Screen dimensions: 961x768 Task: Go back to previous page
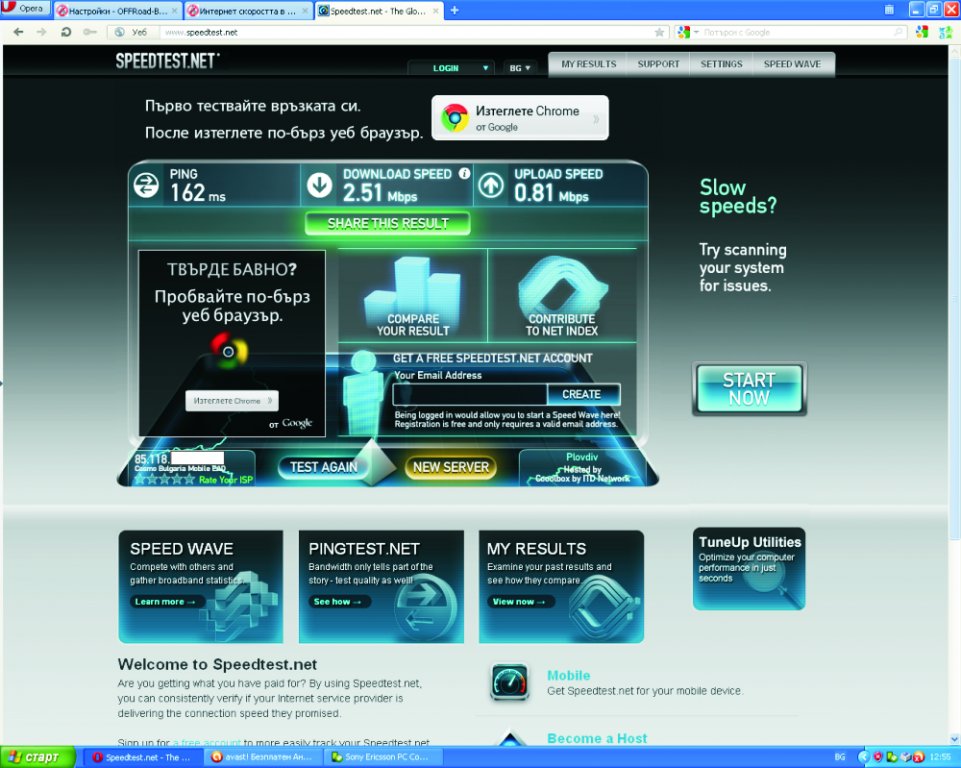(18, 32)
